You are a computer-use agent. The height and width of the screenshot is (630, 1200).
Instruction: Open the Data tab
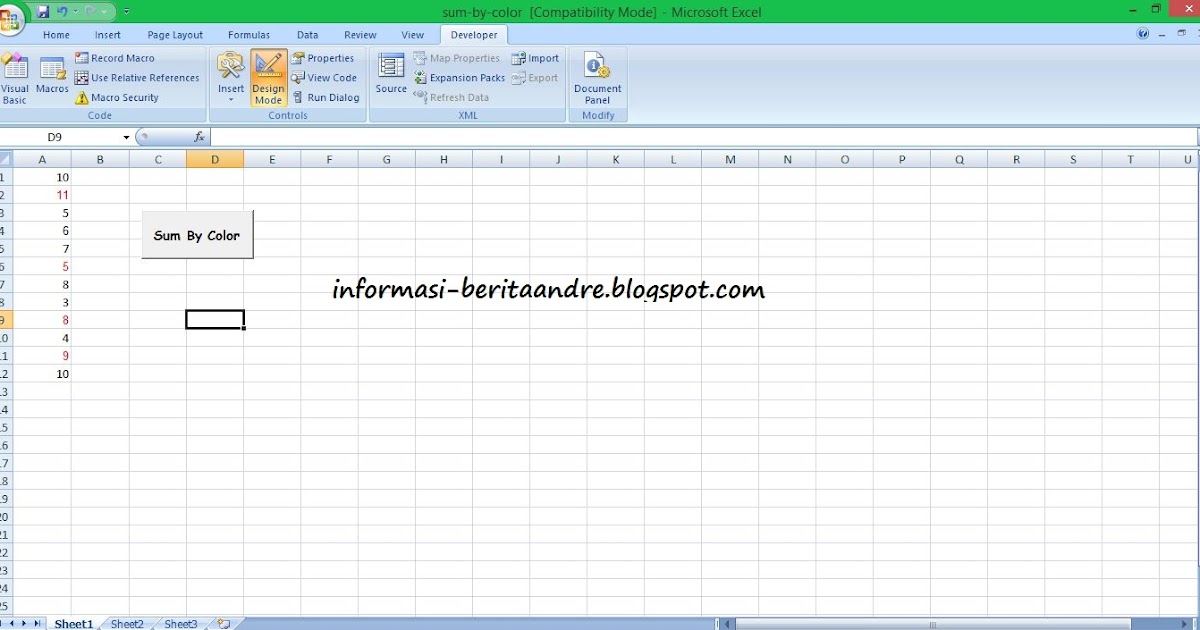pyautogui.click(x=307, y=35)
